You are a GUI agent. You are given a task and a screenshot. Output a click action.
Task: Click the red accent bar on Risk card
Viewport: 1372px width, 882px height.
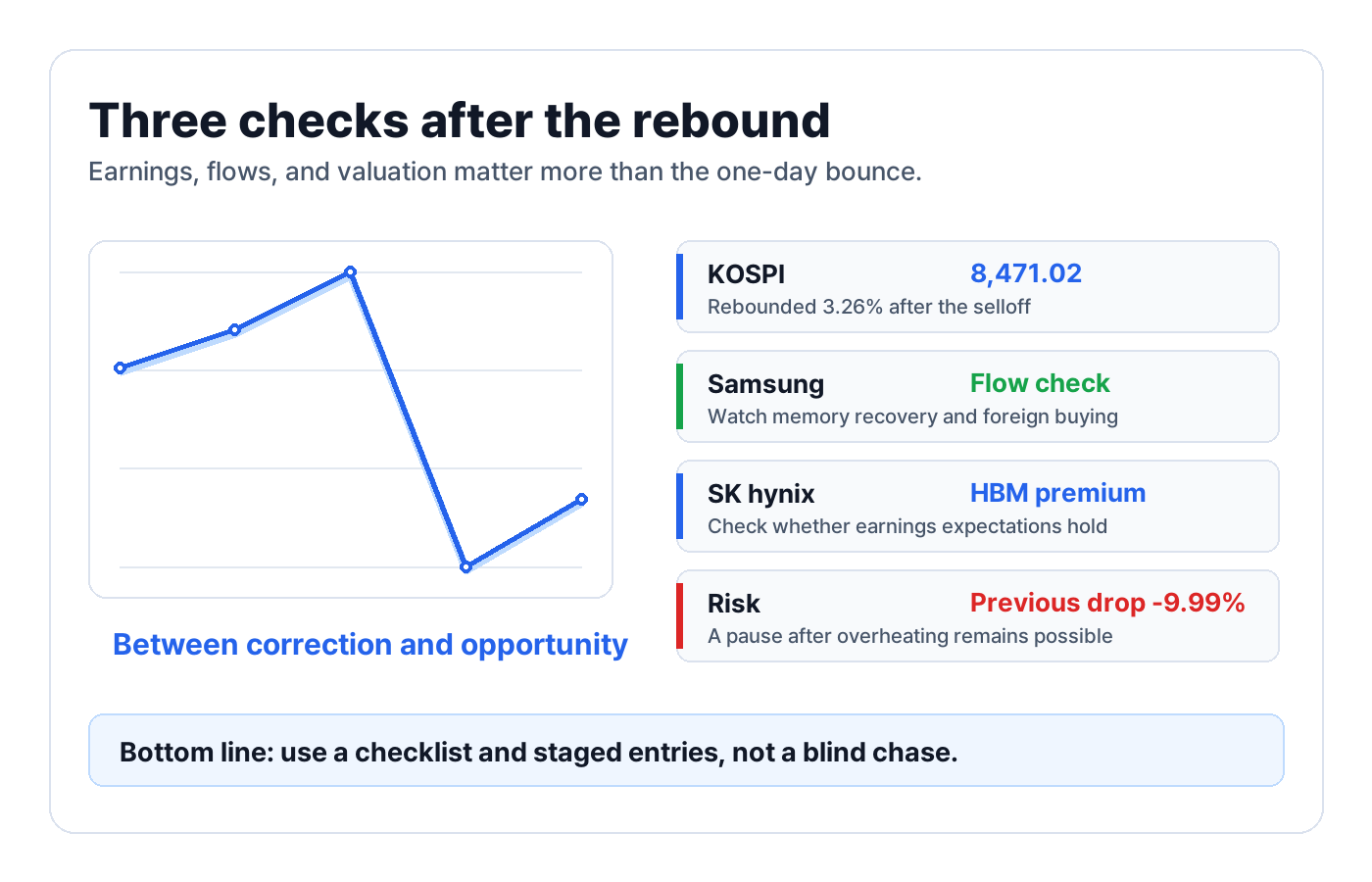pyautogui.click(x=679, y=616)
